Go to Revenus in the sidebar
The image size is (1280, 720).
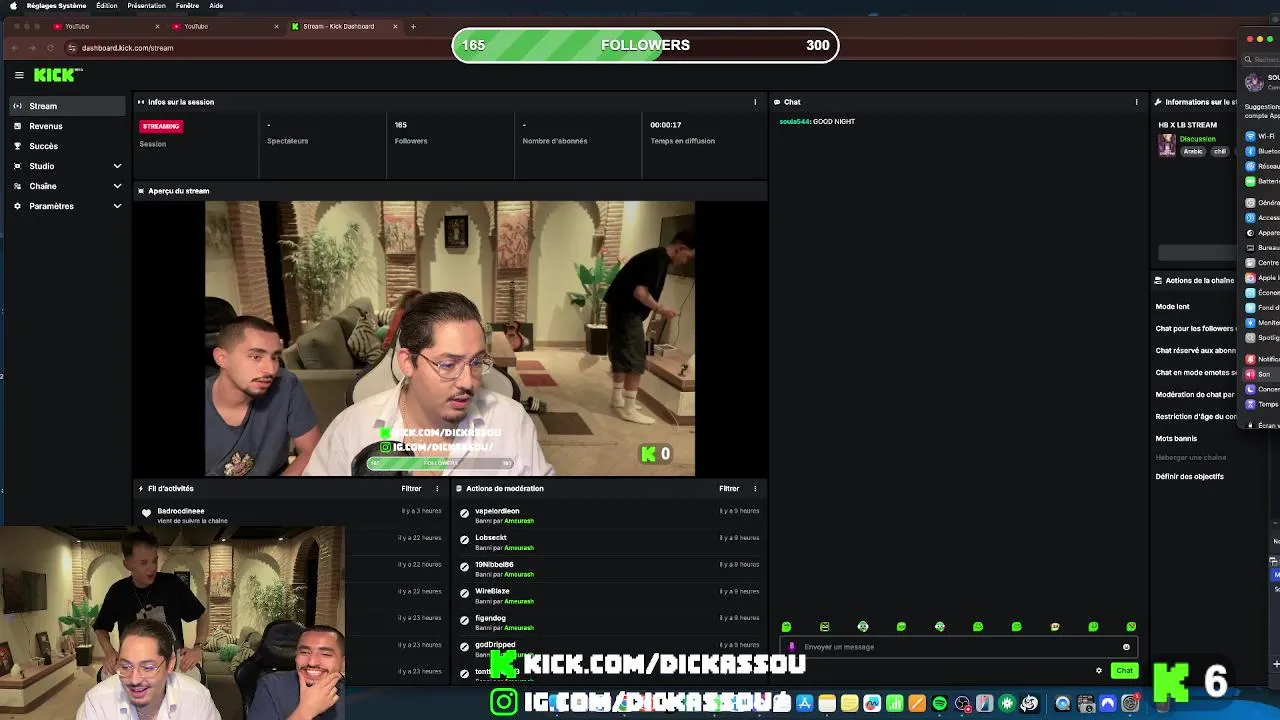tap(68, 126)
